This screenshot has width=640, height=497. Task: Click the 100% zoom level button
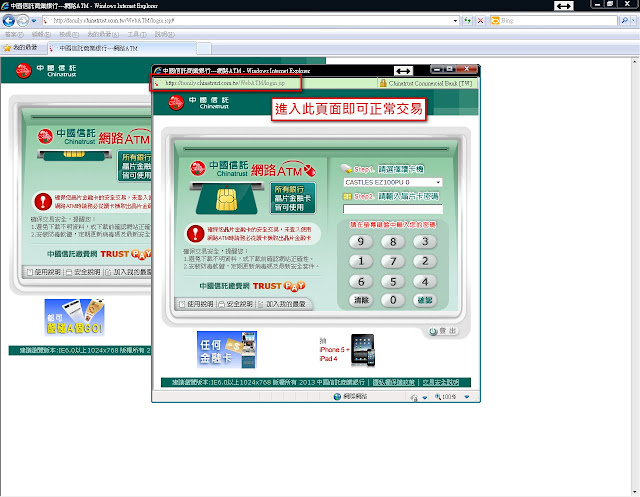point(446,397)
